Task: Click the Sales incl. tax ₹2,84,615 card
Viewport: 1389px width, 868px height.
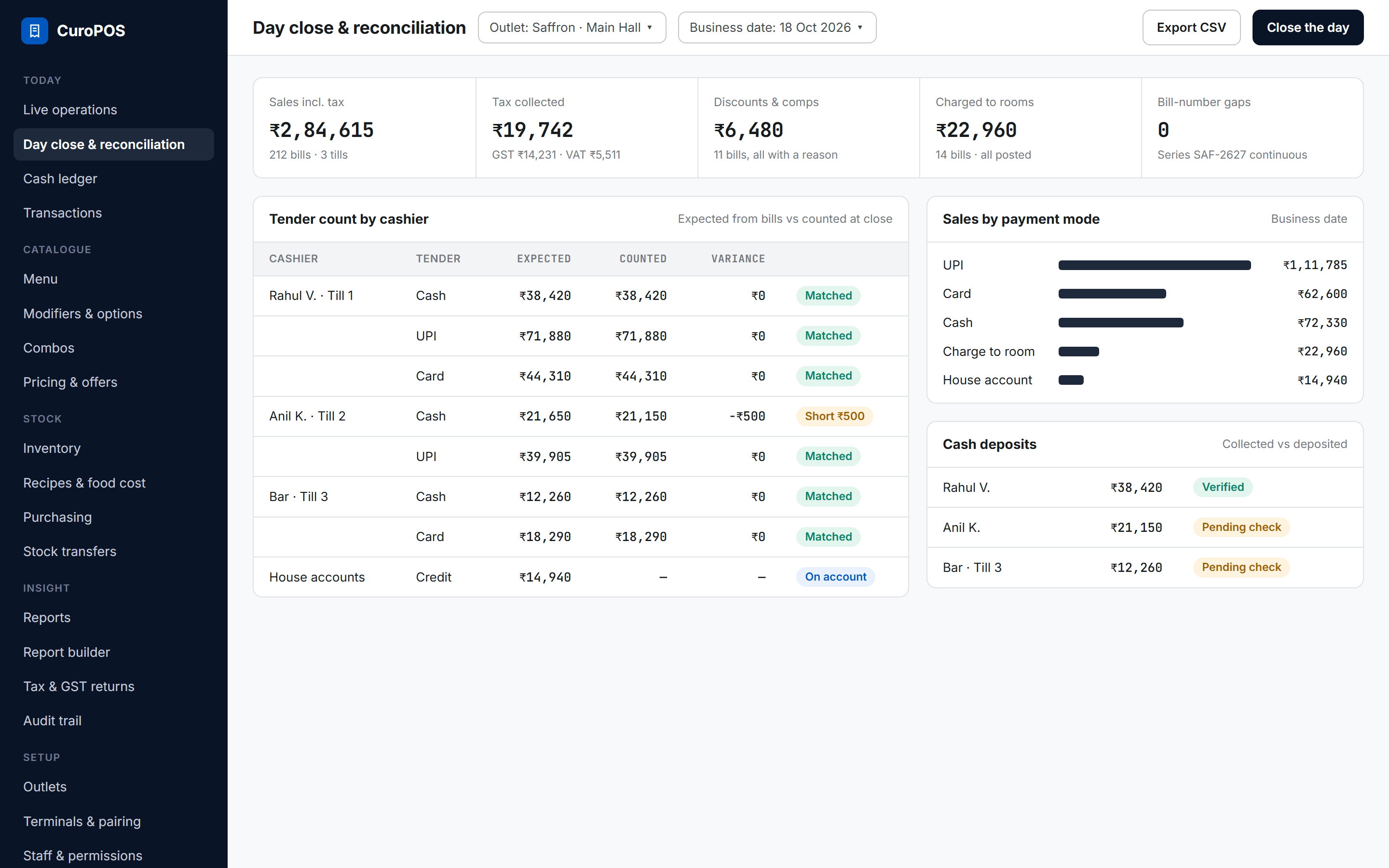Action: [365, 128]
